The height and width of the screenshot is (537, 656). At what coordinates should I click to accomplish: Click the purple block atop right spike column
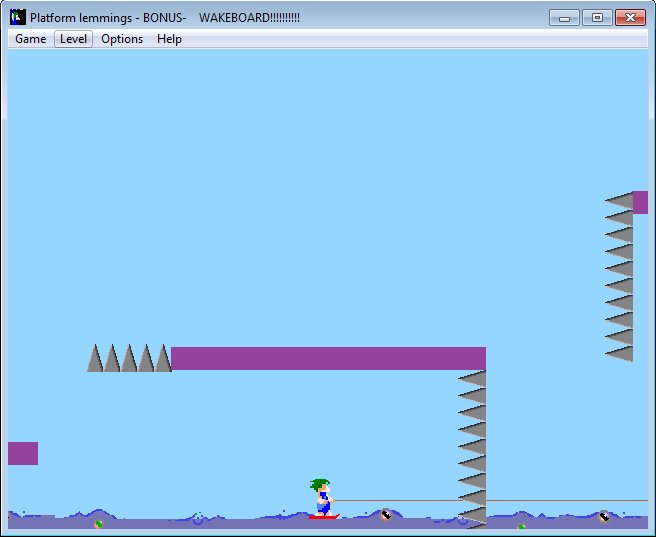tap(640, 202)
